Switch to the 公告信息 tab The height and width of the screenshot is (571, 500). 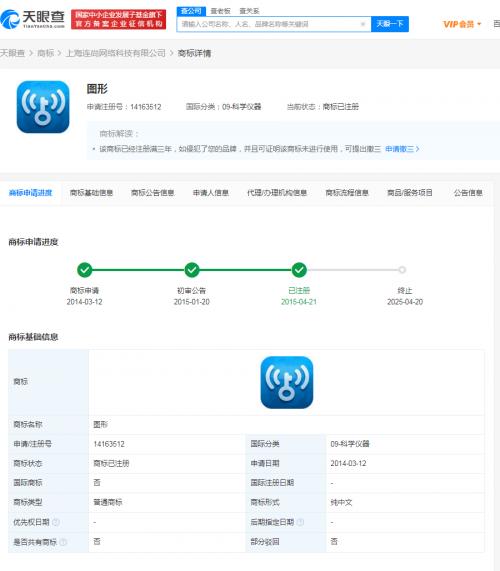[x=468, y=193]
